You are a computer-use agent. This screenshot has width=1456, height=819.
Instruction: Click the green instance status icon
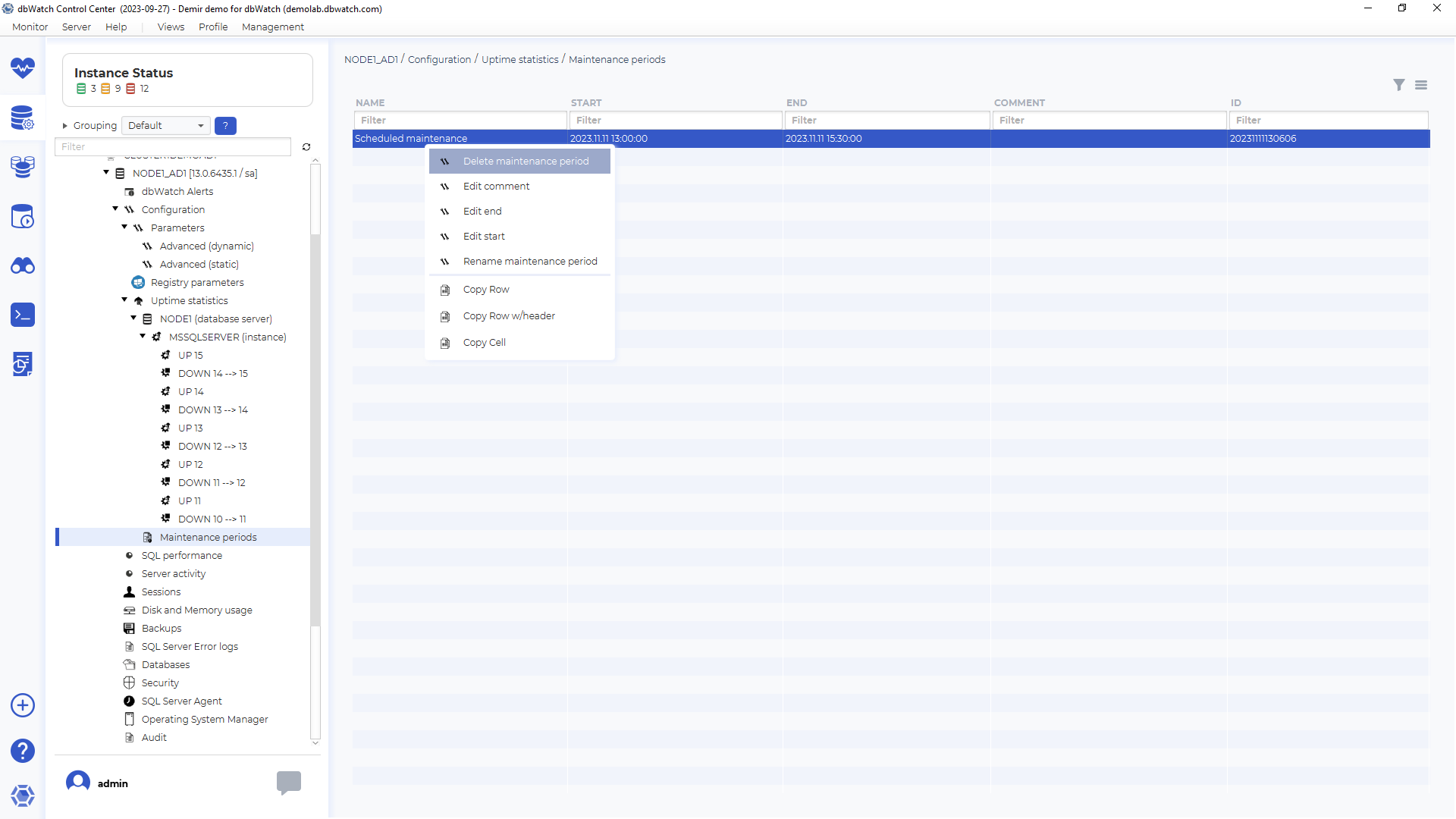click(x=81, y=89)
